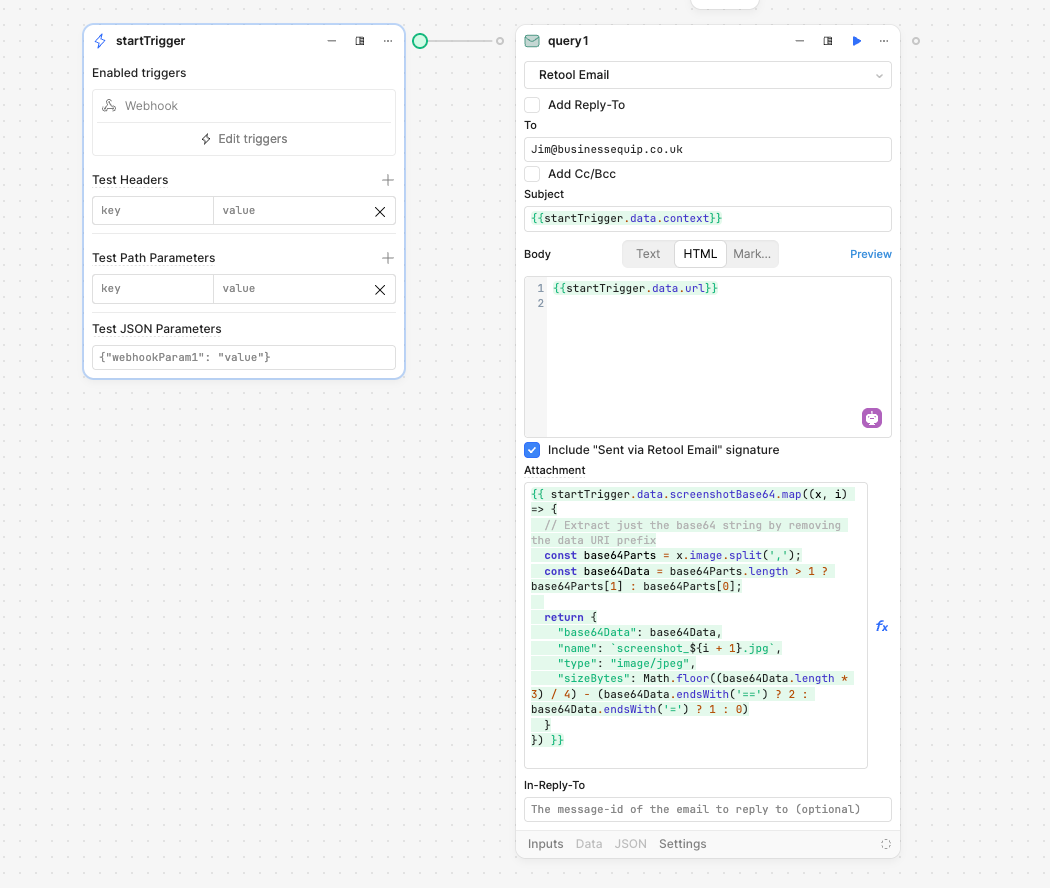Image resolution: width=1050 pixels, height=888 pixels.
Task: Open the Settings tab in query1
Action: coord(682,844)
